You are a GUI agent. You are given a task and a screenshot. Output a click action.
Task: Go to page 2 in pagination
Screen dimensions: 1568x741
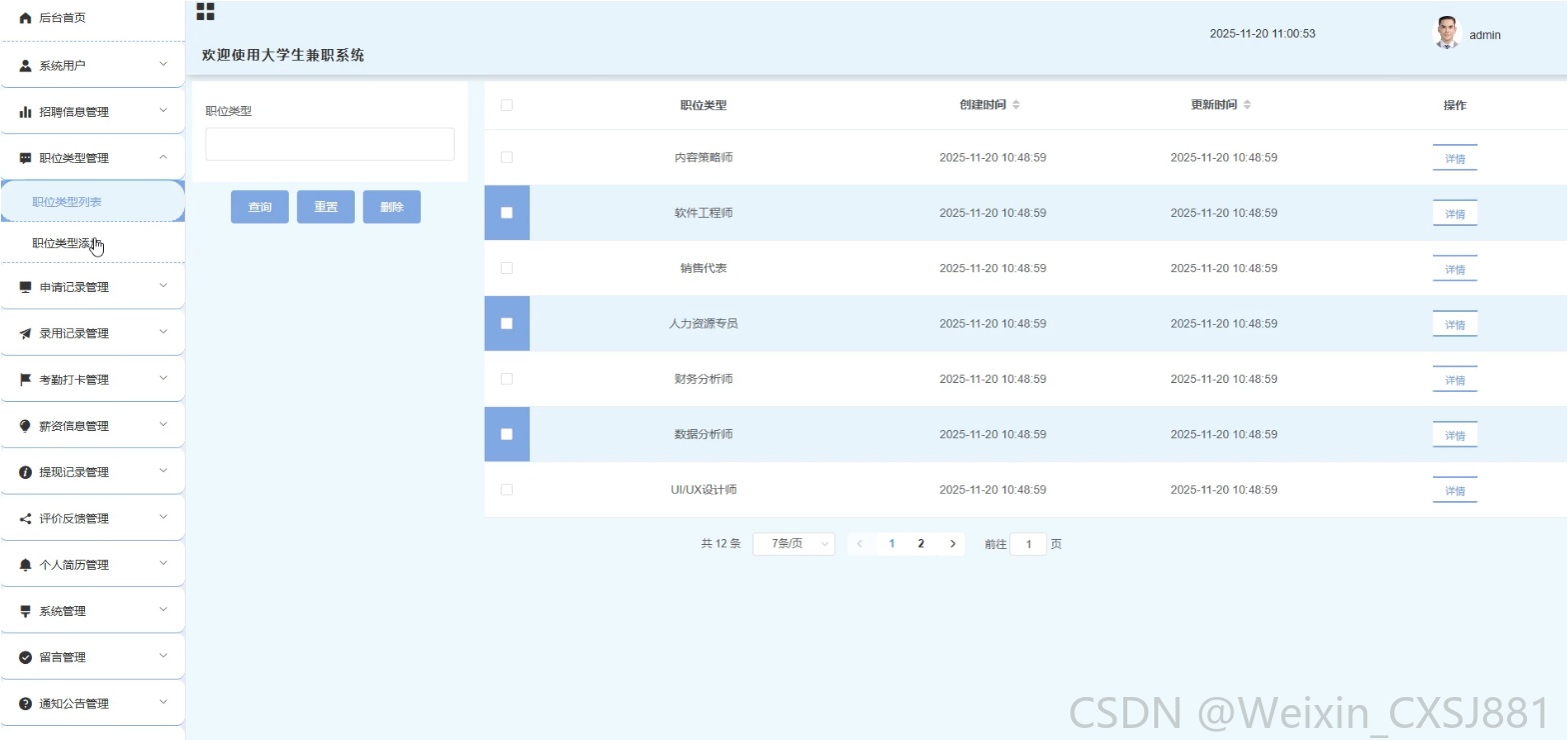tap(920, 544)
